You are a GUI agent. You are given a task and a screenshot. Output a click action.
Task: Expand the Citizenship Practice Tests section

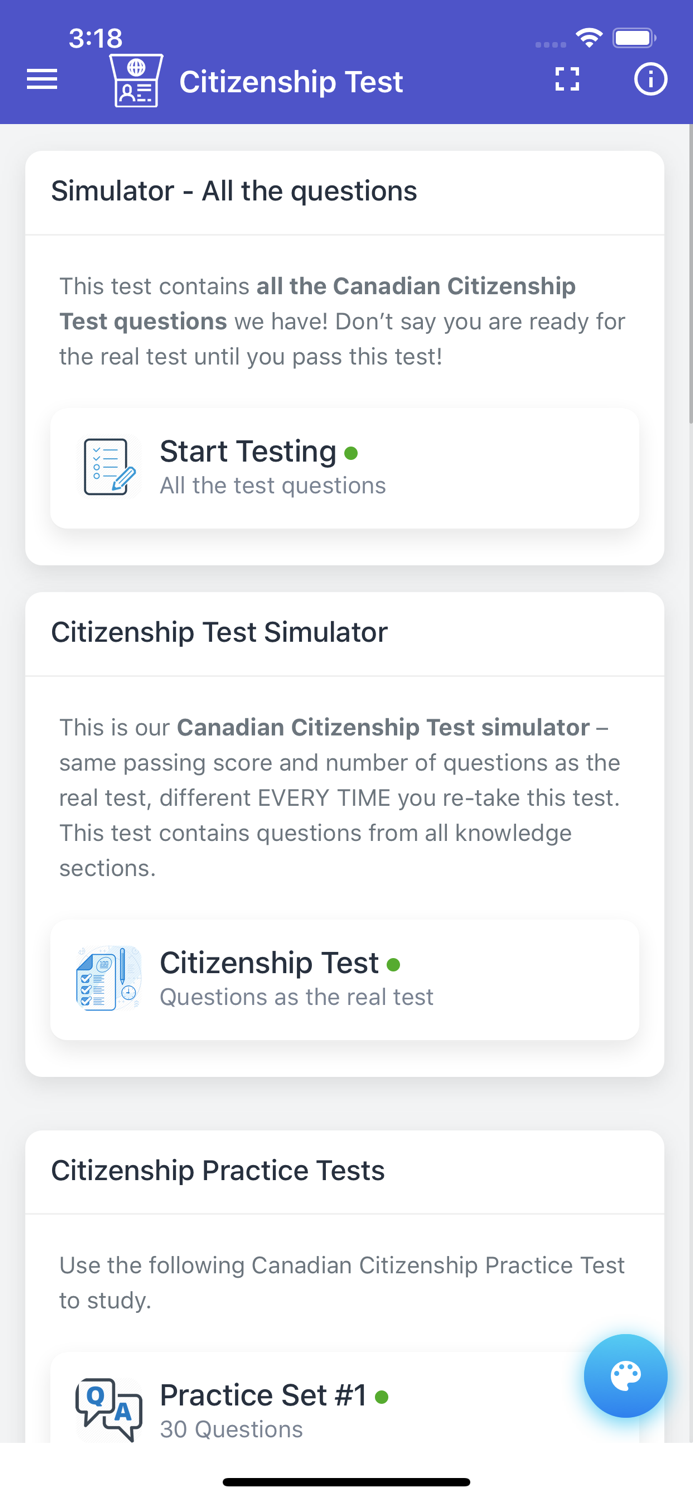[x=219, y=1170]
